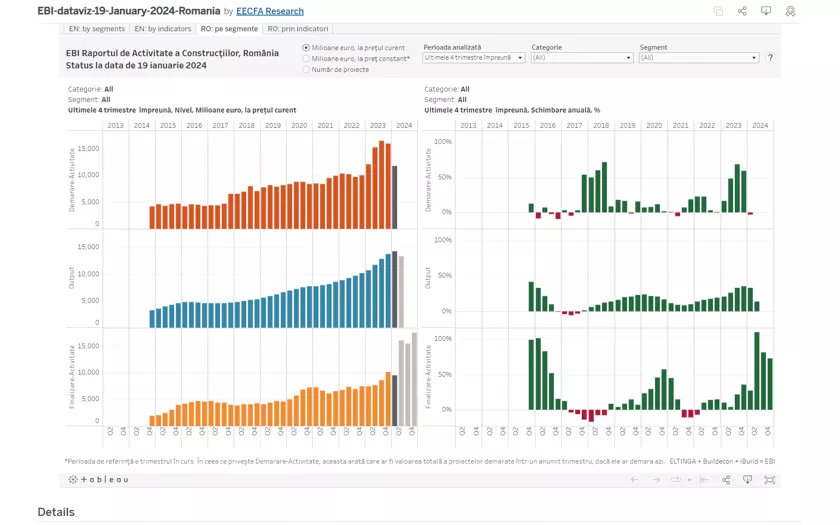Click the 2023 year header in left chart

[x=378, y=125]
